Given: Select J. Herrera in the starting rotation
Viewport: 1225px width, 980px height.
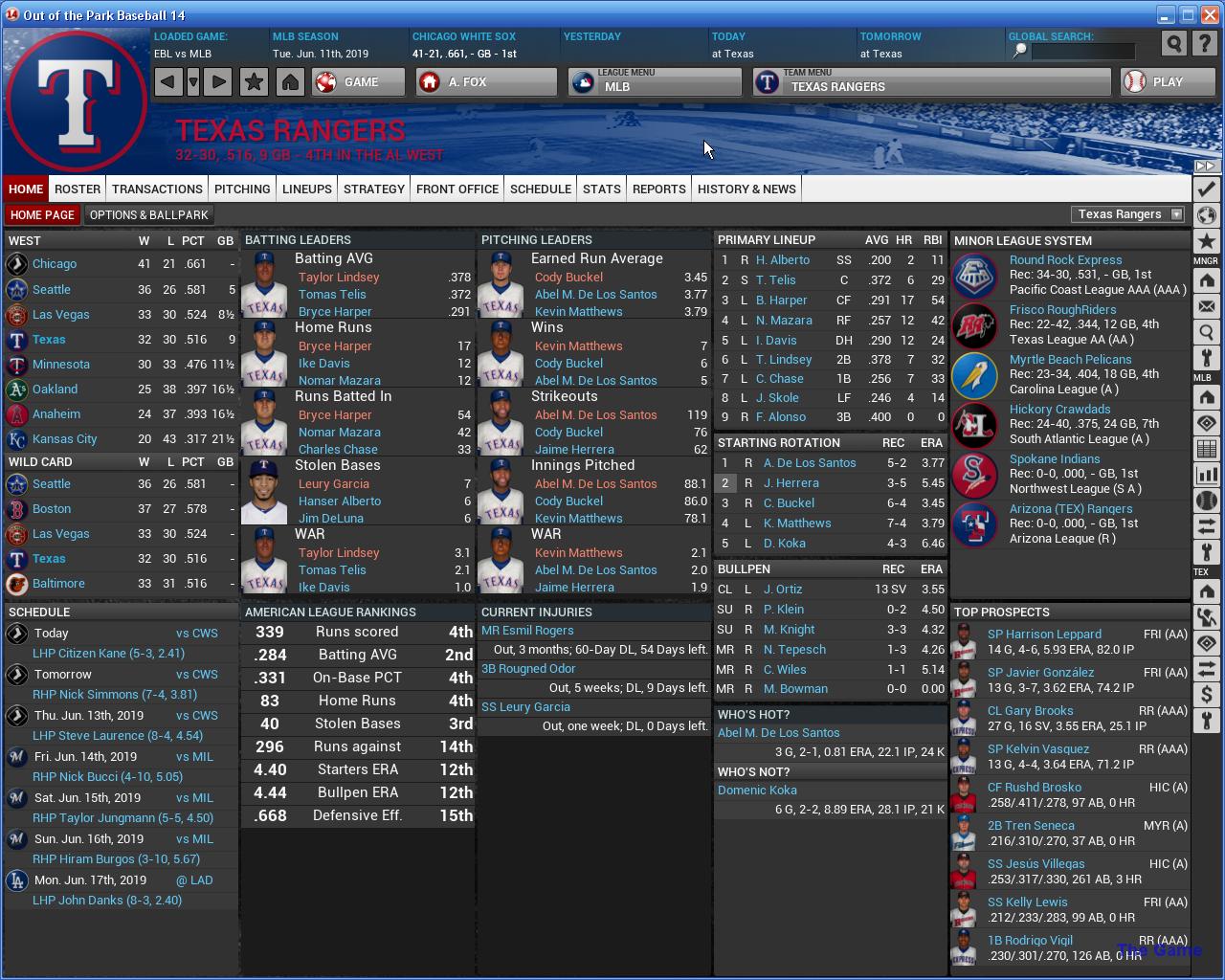Looking at the screenshot, I should pyautogui.click(x=791, y=483).
